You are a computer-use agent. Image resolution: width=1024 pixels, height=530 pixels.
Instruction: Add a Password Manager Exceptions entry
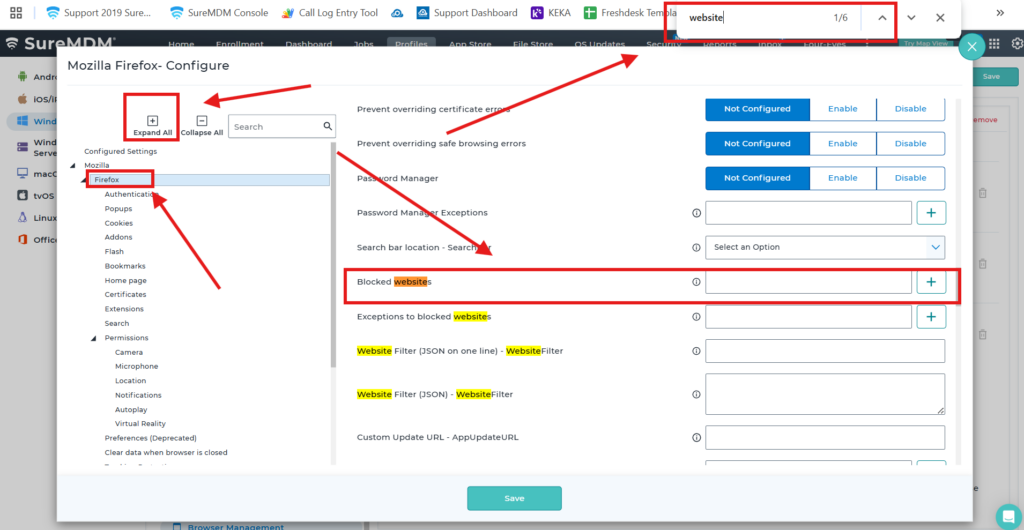pyautogui.click(x=931, y=213)
